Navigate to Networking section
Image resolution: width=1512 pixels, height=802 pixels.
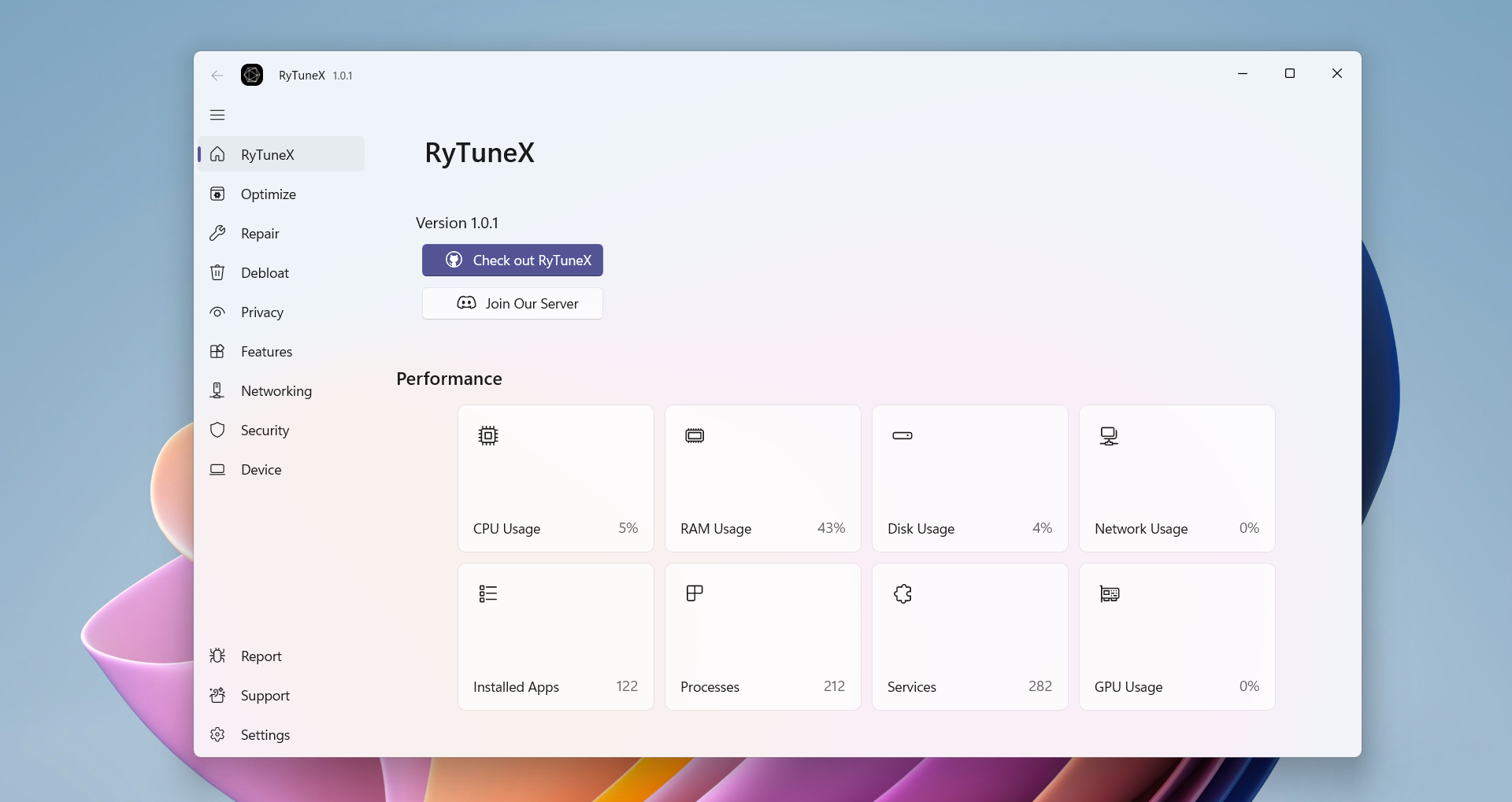(x=276, y=391)
